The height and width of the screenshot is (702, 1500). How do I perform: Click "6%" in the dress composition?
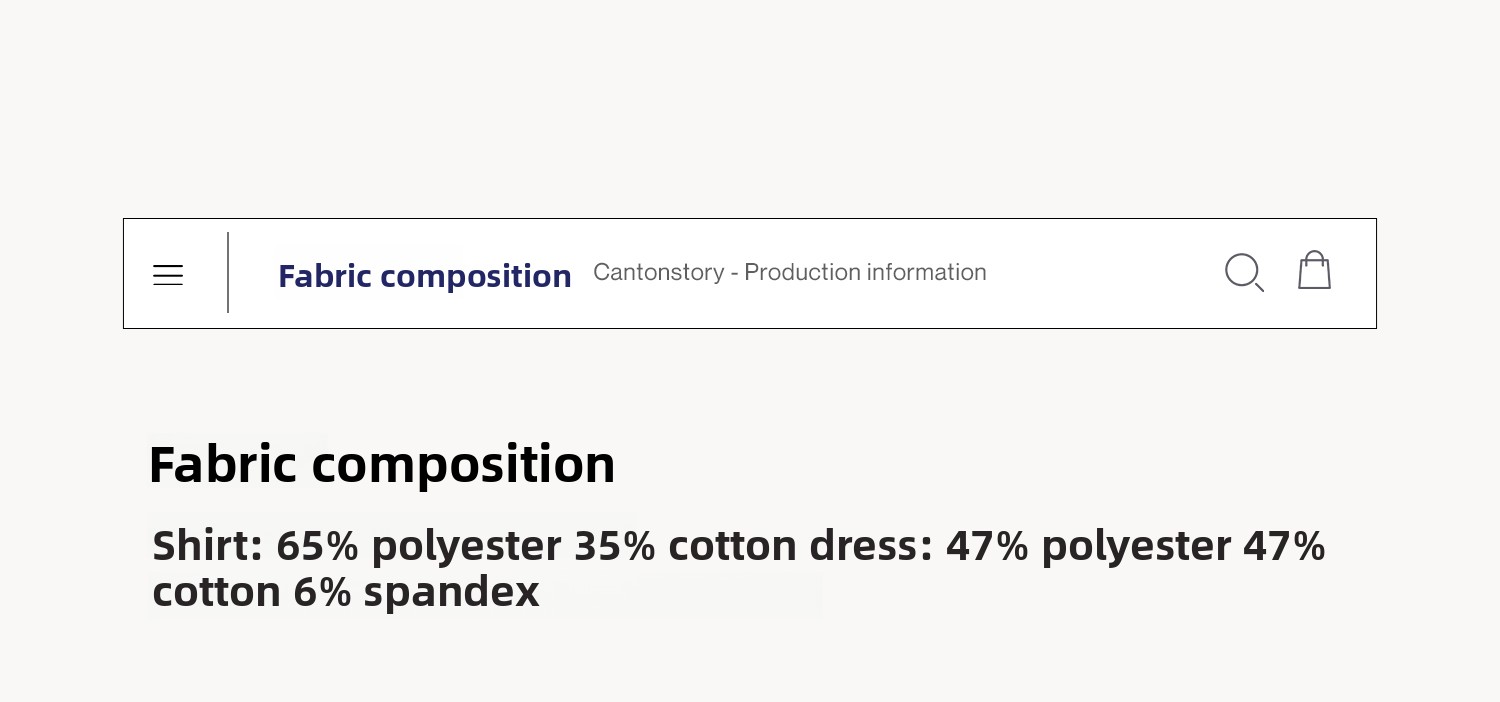(x=322, y=592)
